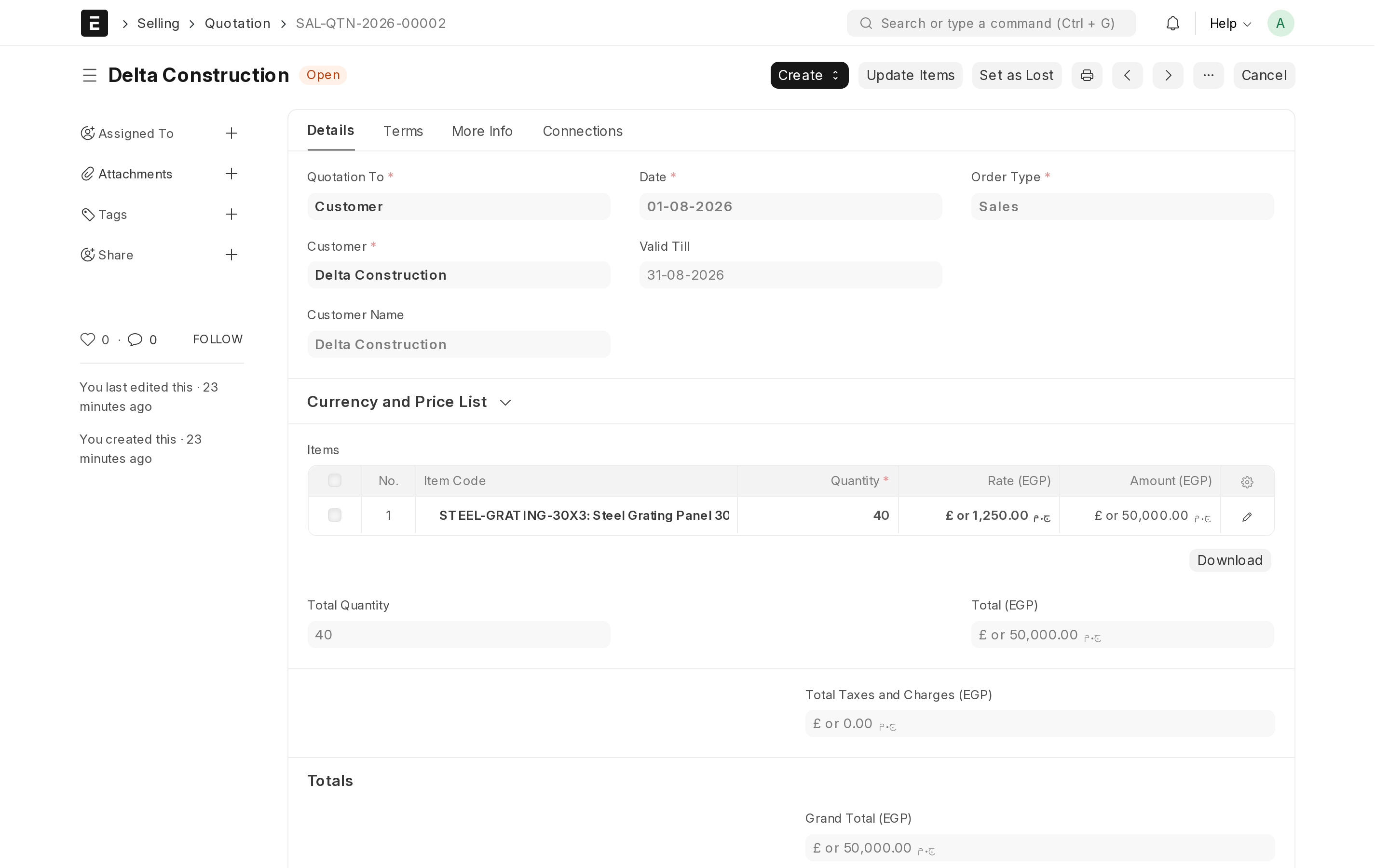Cancel the quotation

(1264, 75)
